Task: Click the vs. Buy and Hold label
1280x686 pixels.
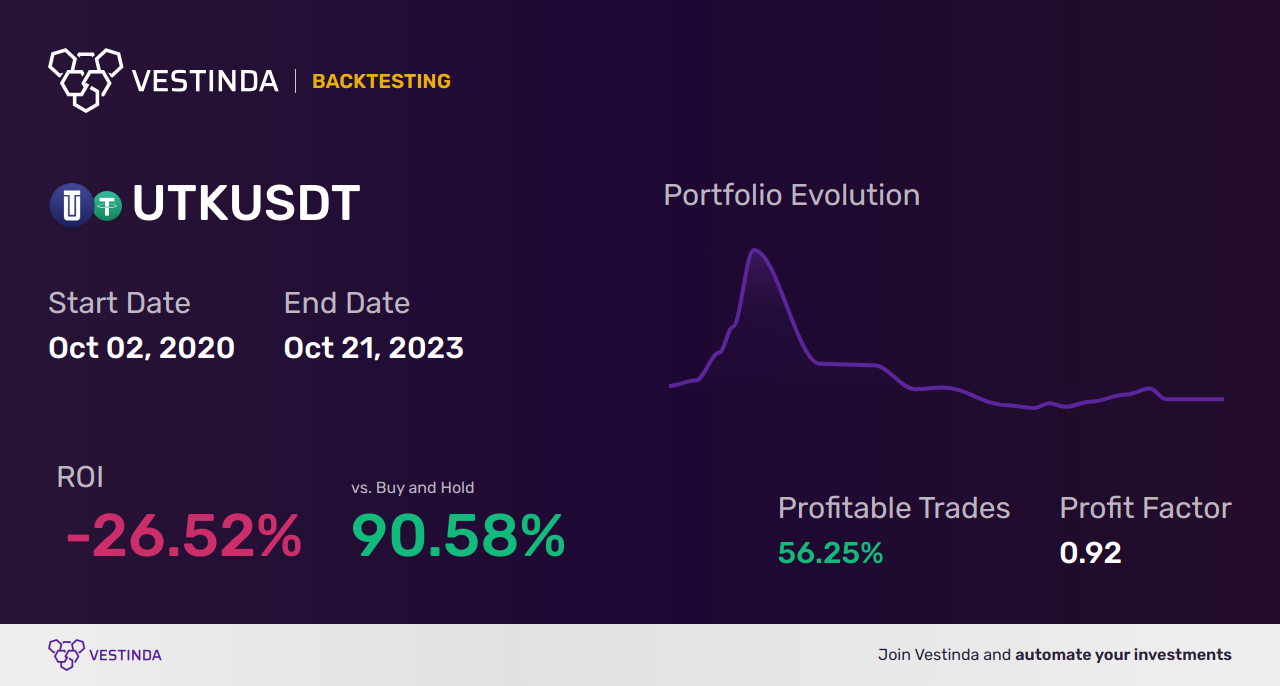Action: pyautogui.click(x=413, y=488)
